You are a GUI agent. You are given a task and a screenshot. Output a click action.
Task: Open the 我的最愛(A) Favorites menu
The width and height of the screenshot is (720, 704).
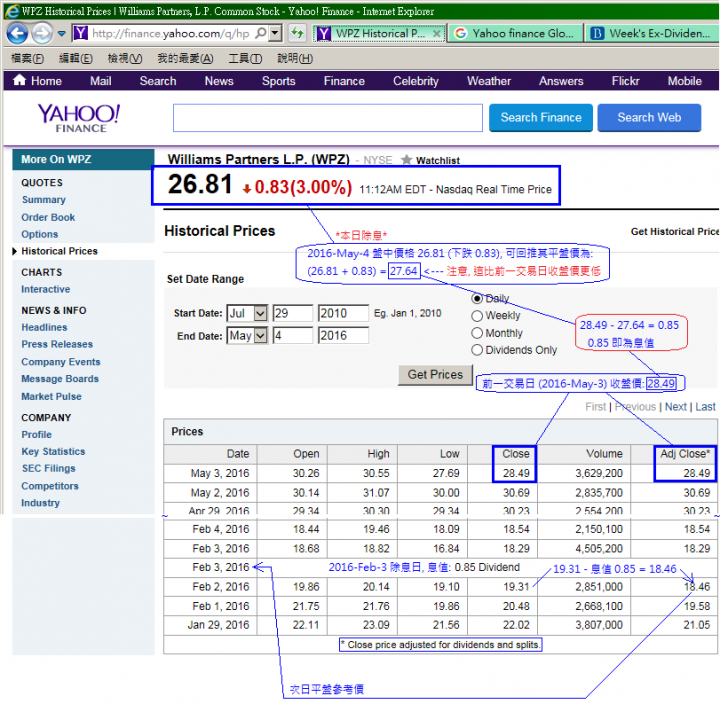pos(186,58)
